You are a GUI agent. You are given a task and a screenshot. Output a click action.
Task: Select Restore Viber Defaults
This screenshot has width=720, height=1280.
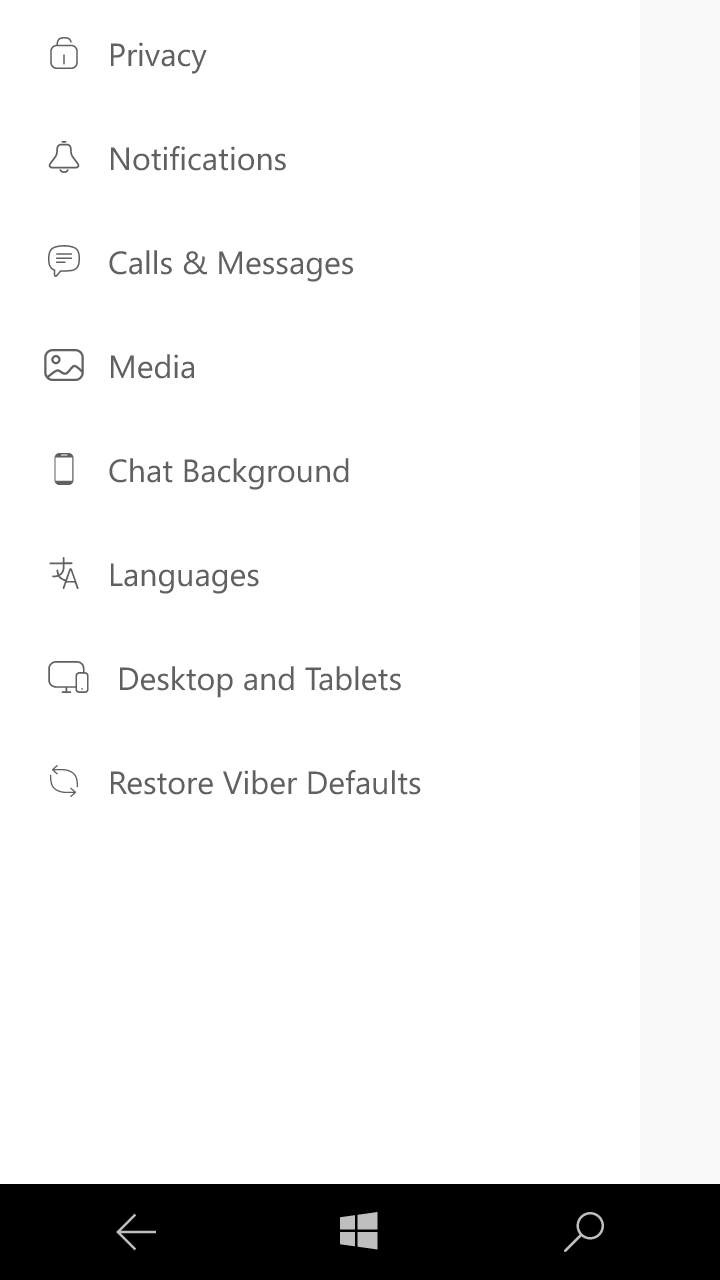pyautogui.click(x=264, y=783)
